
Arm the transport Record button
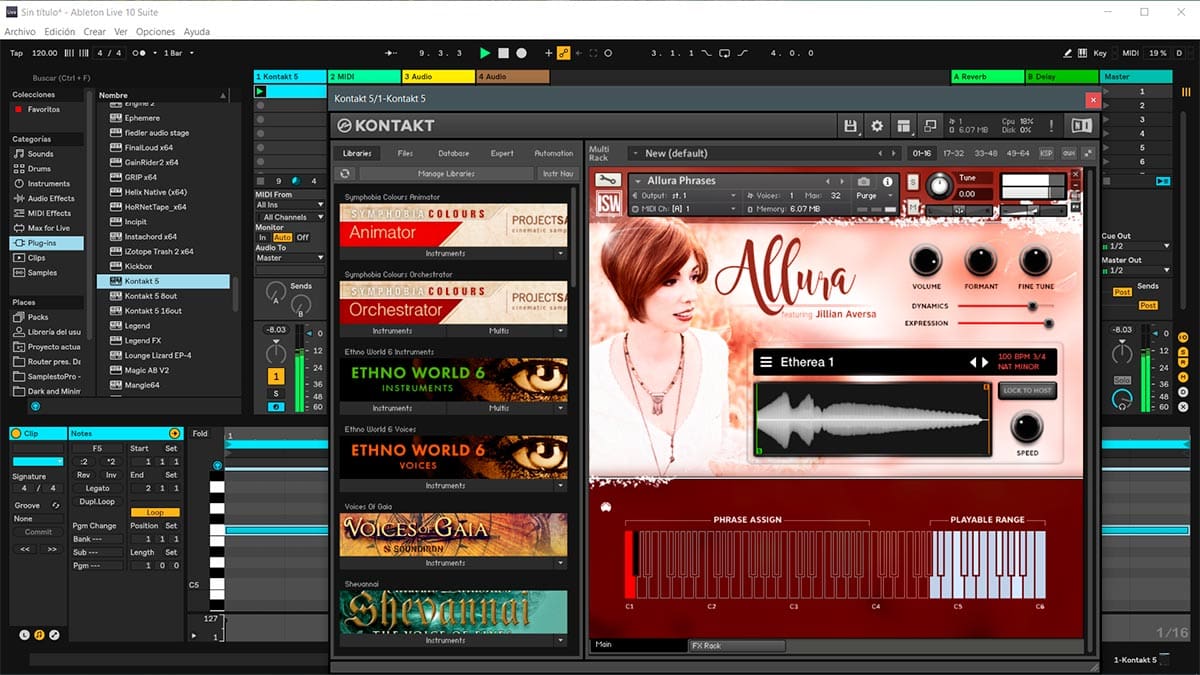(x=521, y=53)
